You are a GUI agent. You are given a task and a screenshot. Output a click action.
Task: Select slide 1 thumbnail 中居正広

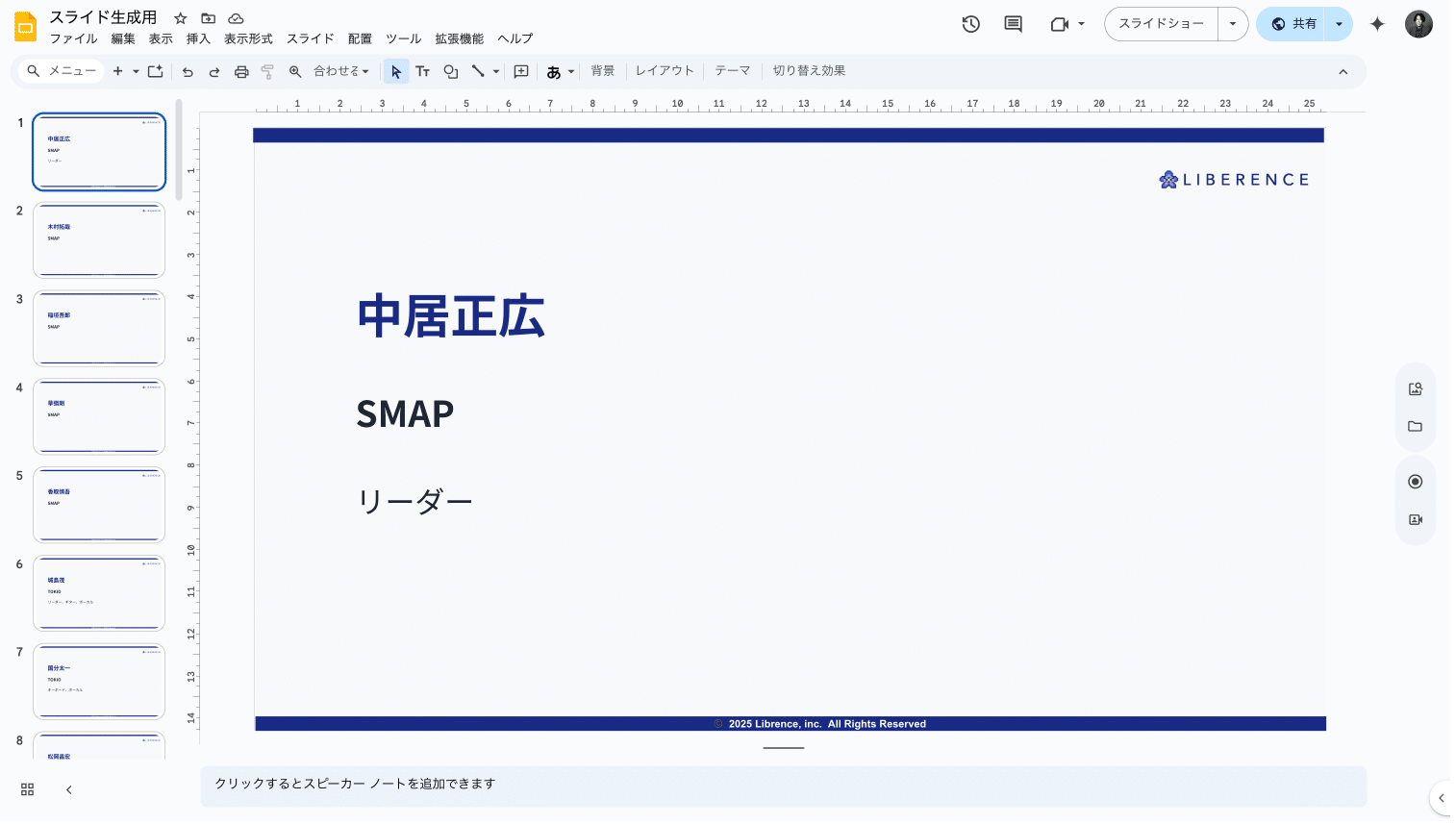click(x=99, y=152)
